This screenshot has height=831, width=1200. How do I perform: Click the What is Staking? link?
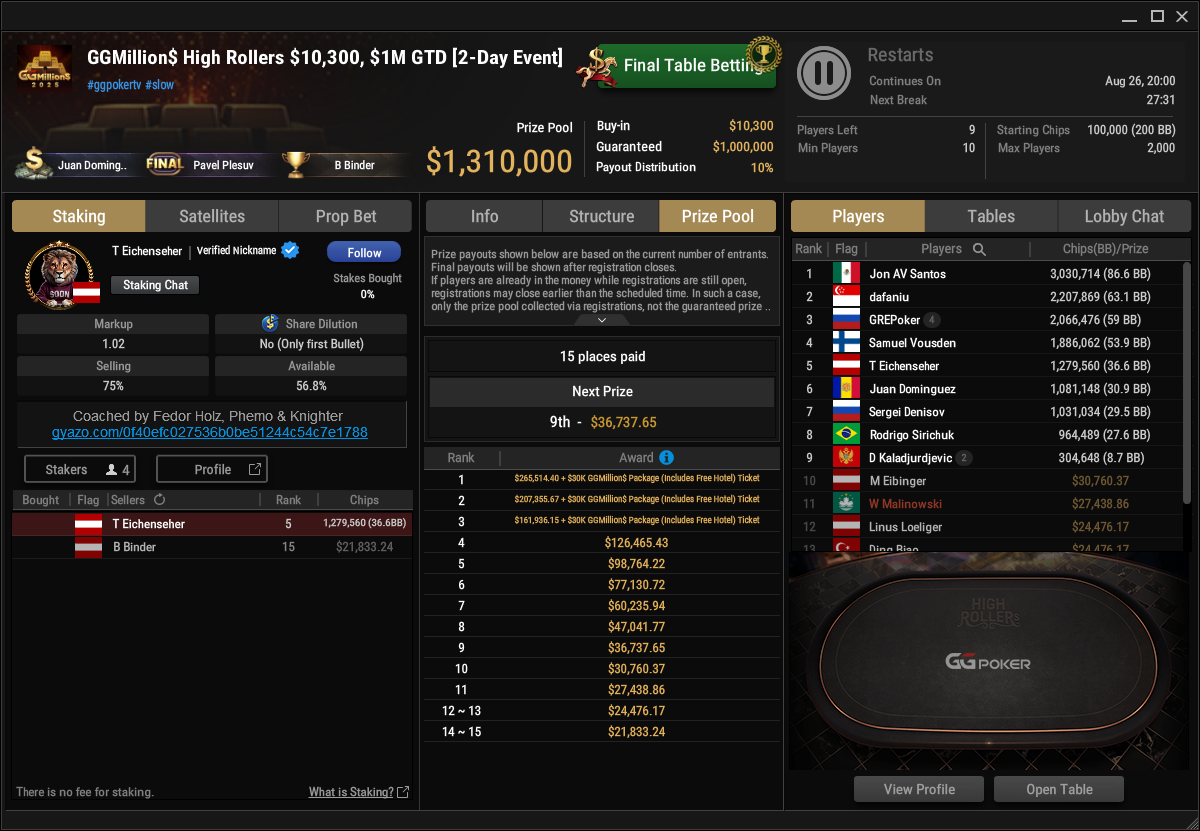(x=351, y=792)
